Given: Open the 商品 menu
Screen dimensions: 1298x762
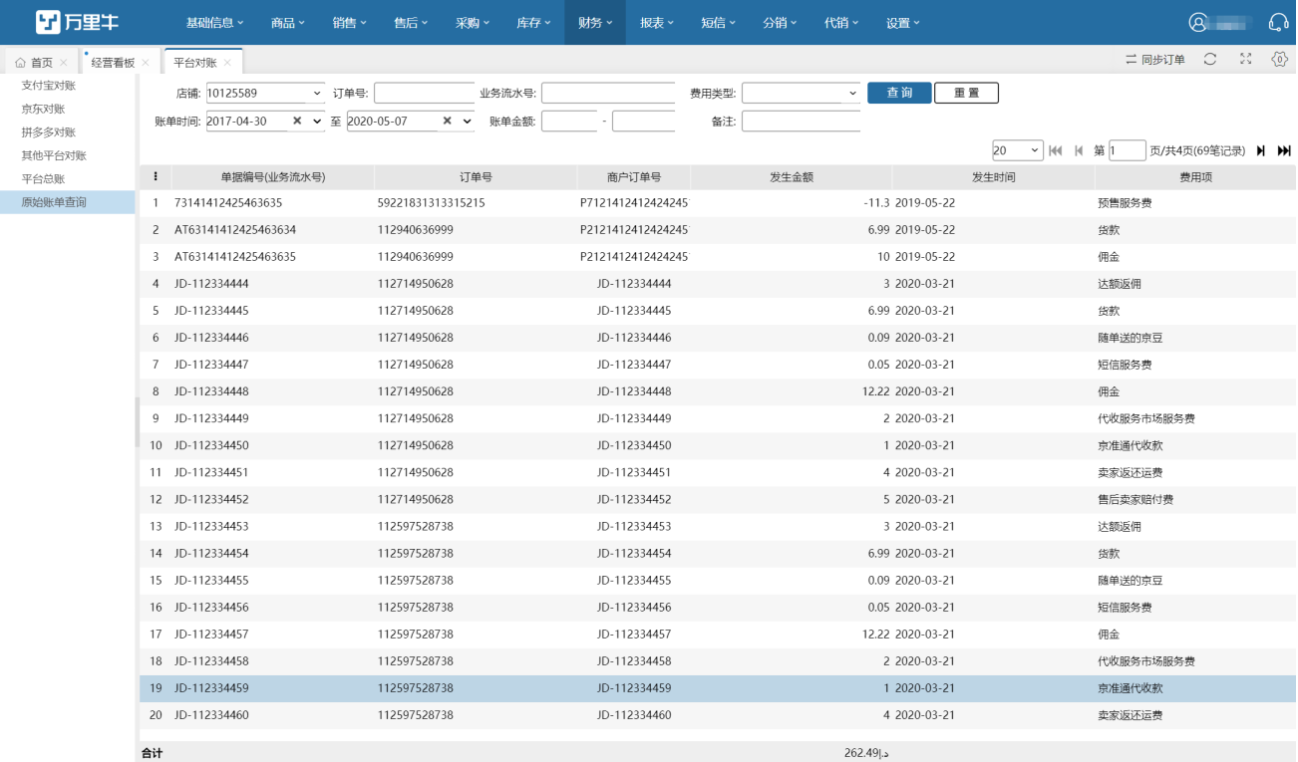Looking at the screenshot, I should pos(289,22).
